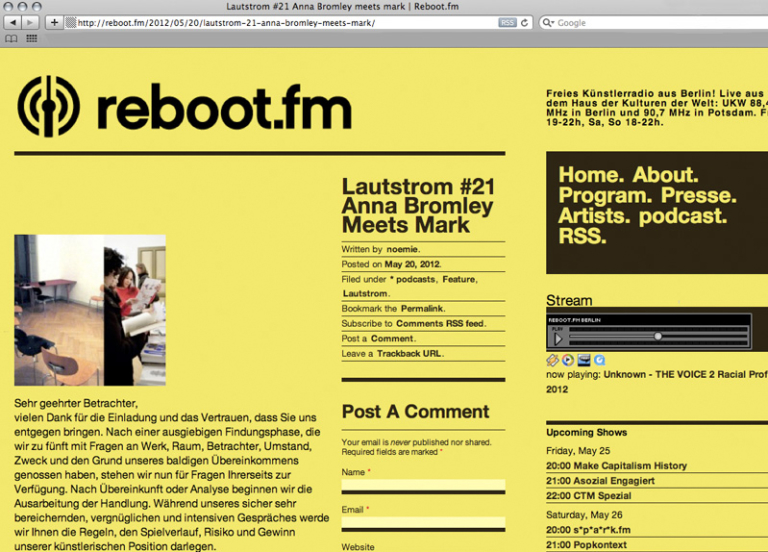Reload the page with the refresh icon
The image size is (768, 552).
525,23
